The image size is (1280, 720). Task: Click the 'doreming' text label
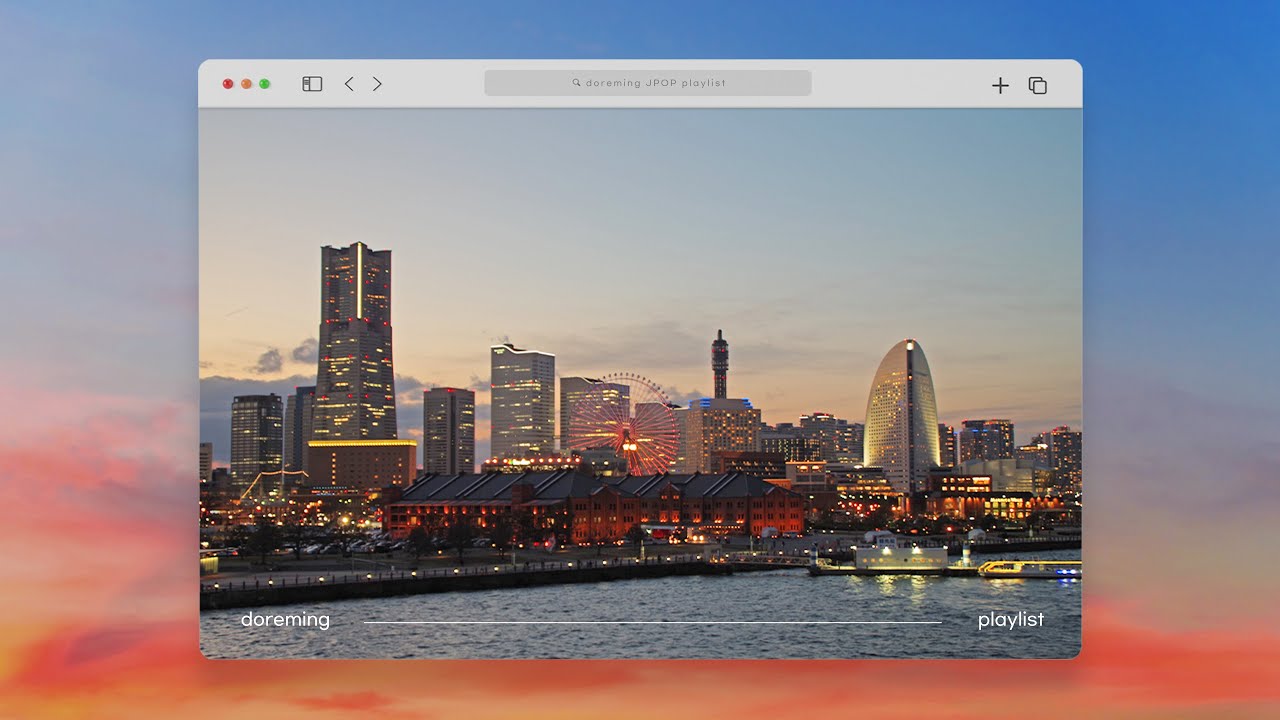[x=285, y=620]
